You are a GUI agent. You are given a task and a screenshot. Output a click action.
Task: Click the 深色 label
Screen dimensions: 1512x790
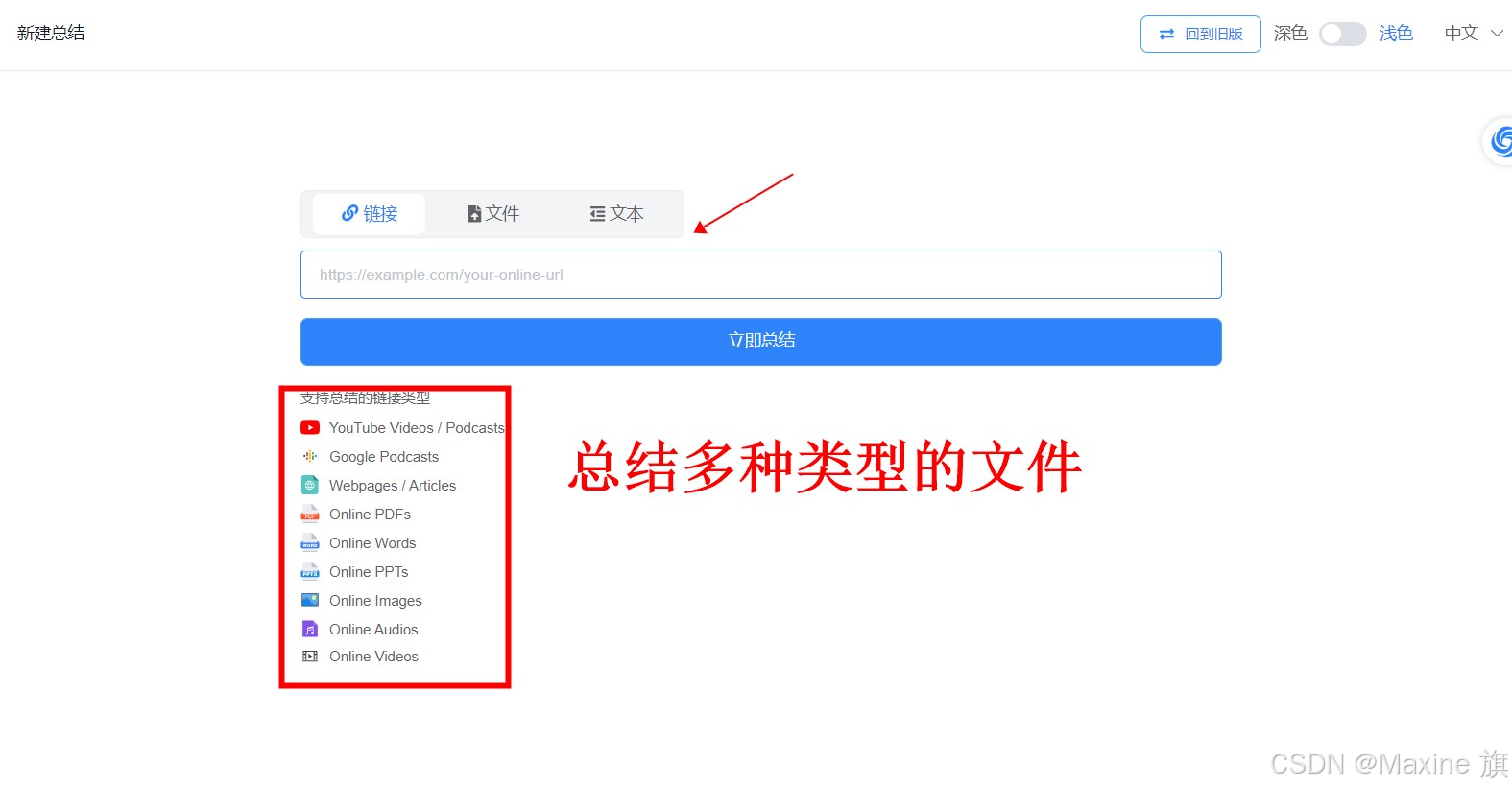click(x=1290, y=34)
